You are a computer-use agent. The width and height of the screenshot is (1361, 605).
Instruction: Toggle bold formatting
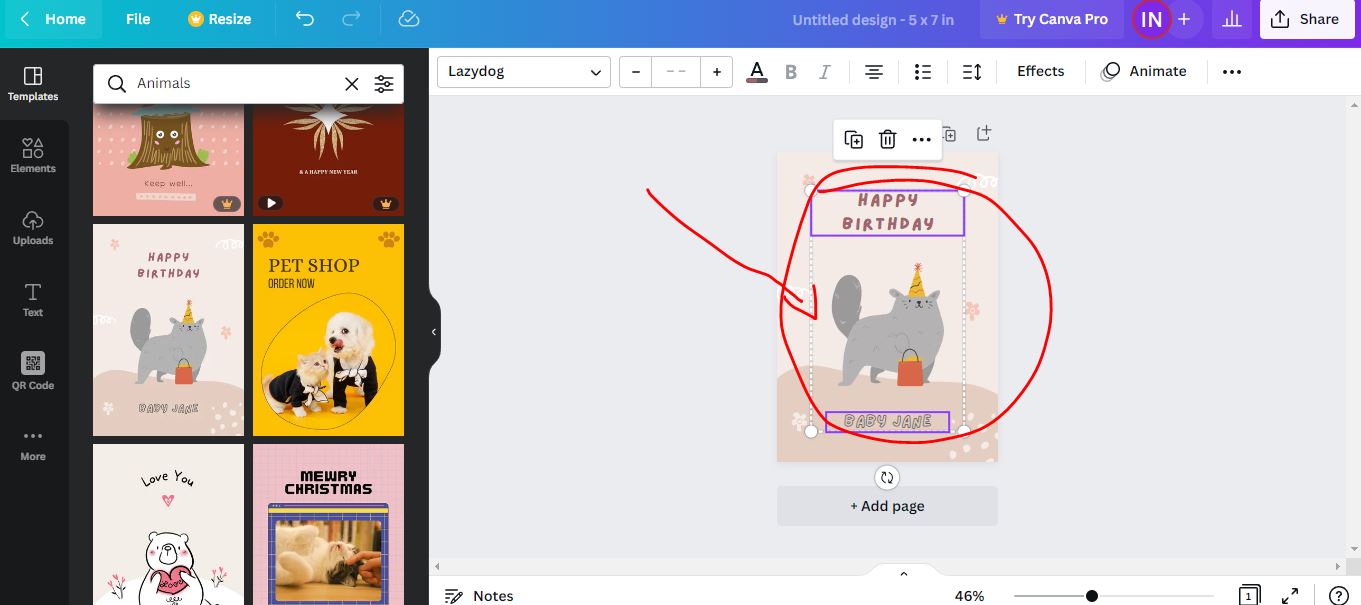(x=790, y=71)
